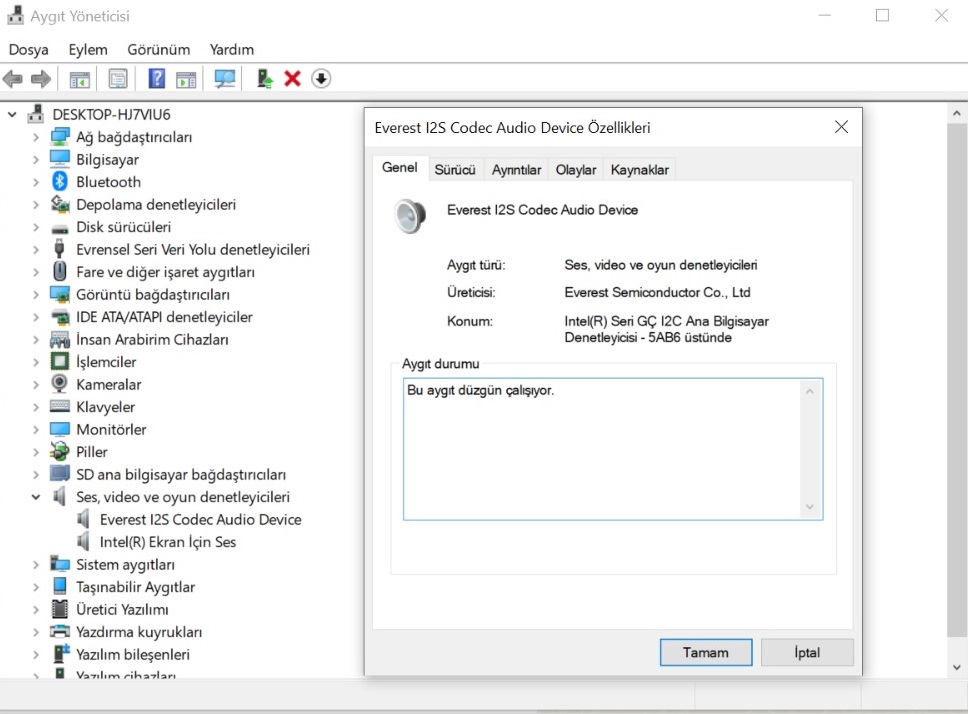Open the Properties toolbar icon
This screenshot has height=714, width=968.
(117, 78)
